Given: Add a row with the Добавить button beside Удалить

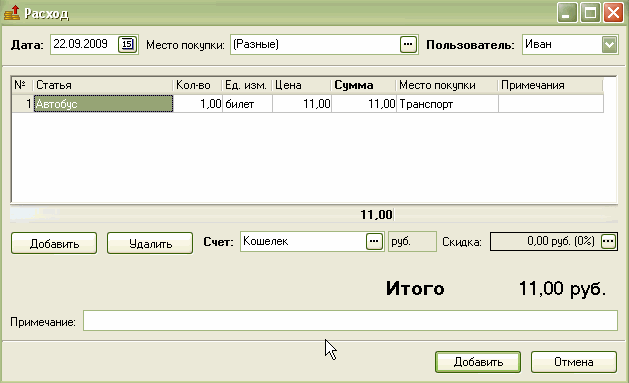Looking at the screenshot, I should pos(54,243).
